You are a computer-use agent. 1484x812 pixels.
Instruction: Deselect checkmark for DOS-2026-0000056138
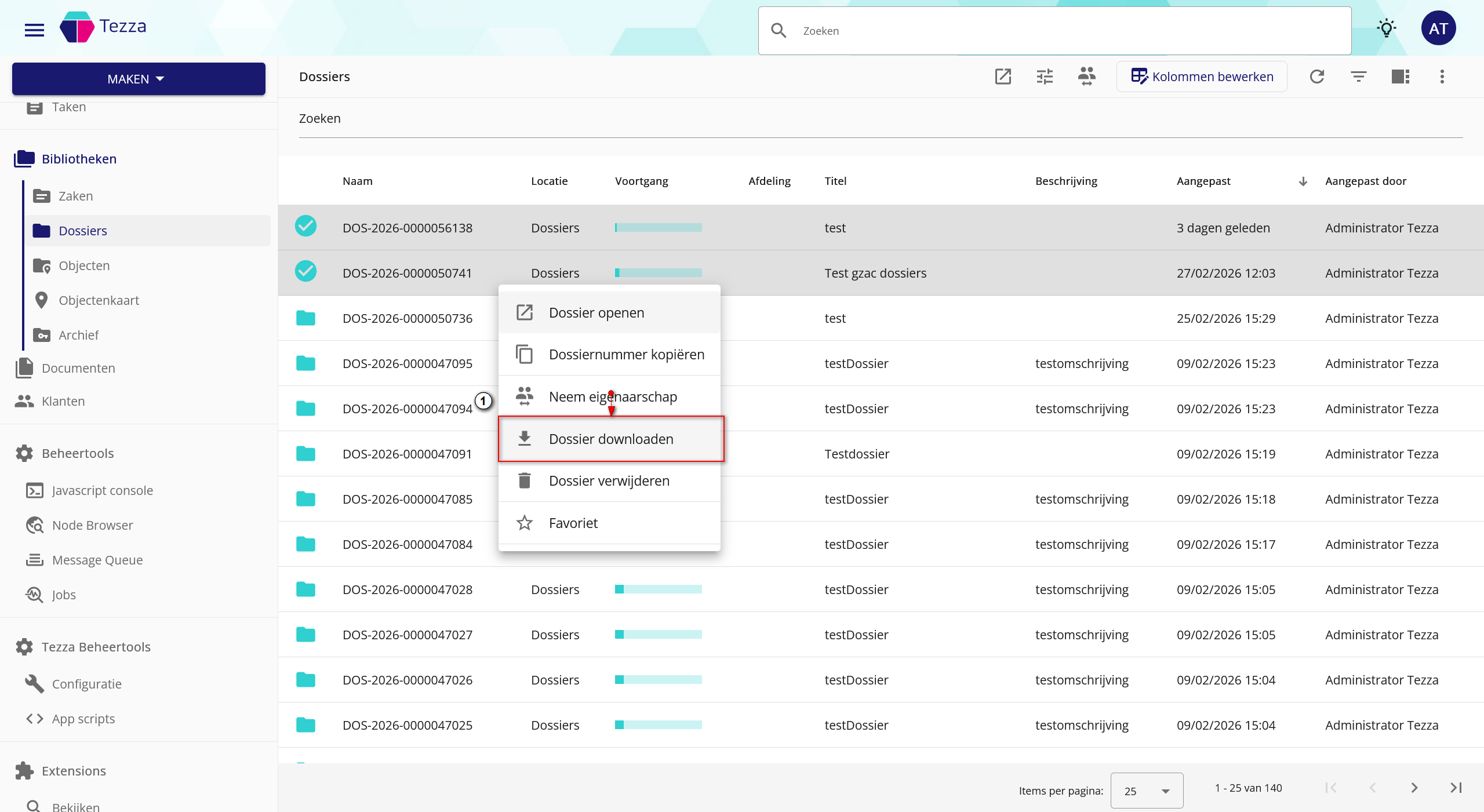[305, 226]
